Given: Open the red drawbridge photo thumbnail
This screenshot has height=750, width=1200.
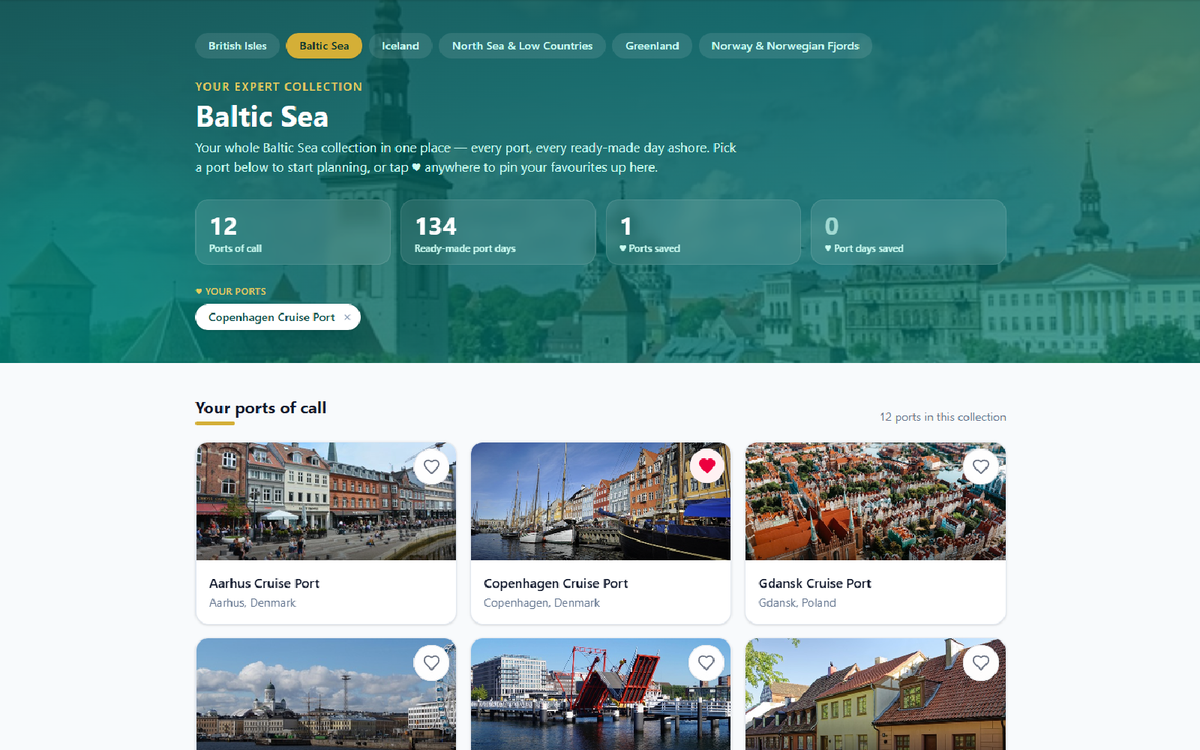Looking at the screenshot, I should pyautogui.click(x=601, y=694).
